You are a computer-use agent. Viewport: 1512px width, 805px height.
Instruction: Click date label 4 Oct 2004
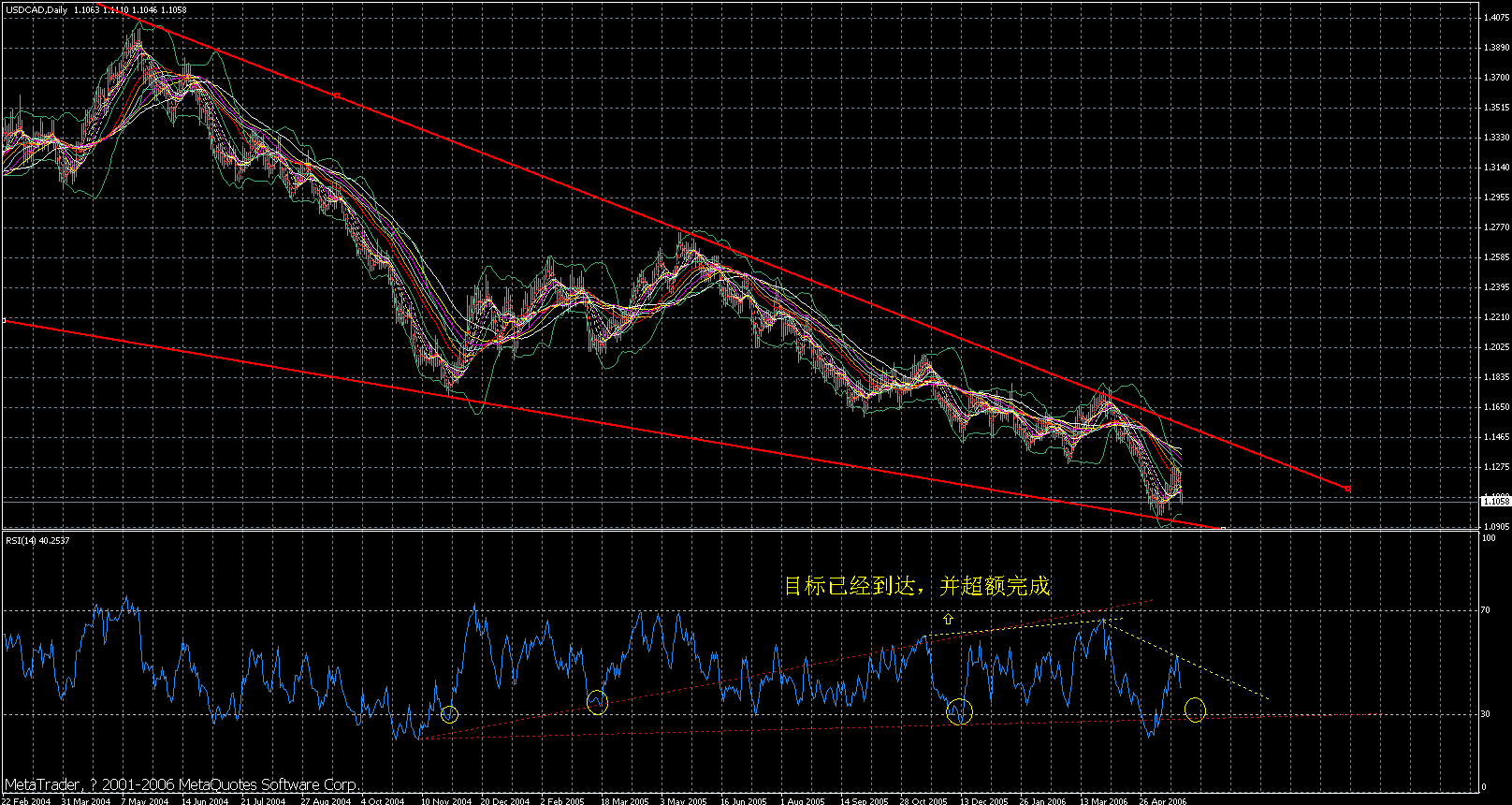click(x=385, y=800)
